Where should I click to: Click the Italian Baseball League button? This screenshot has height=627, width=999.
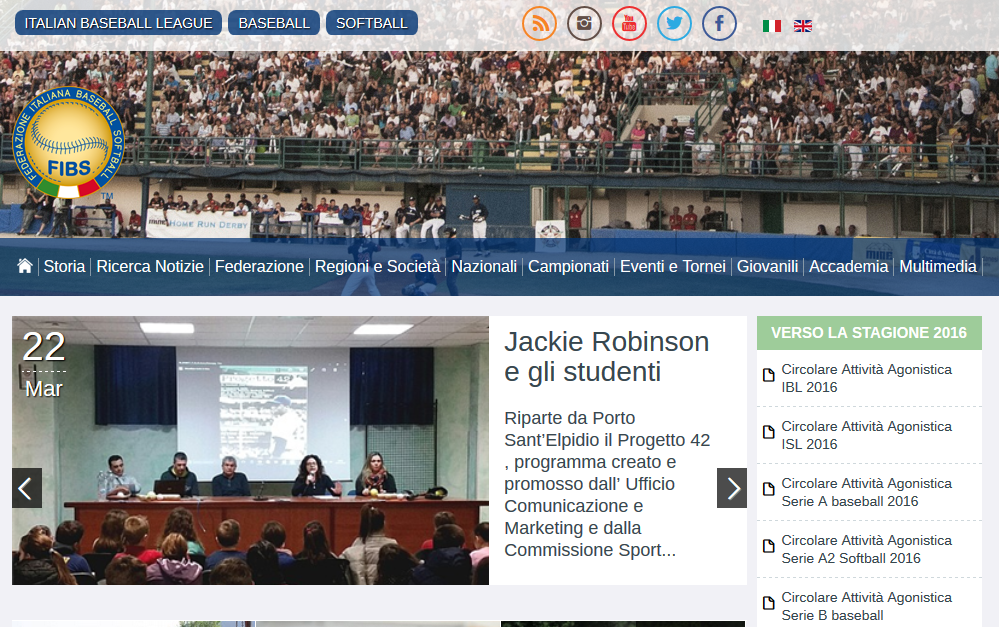pyautogui.click(x=119, y=23)
